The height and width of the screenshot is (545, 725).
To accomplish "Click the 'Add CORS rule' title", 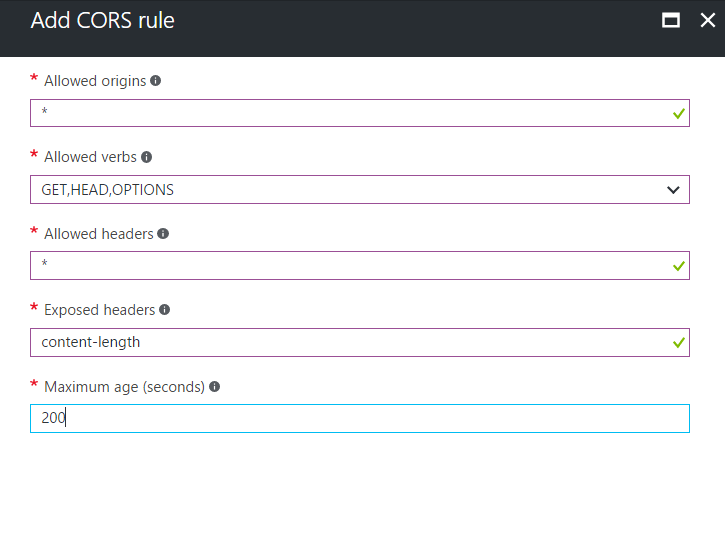I will pos(103,21).
